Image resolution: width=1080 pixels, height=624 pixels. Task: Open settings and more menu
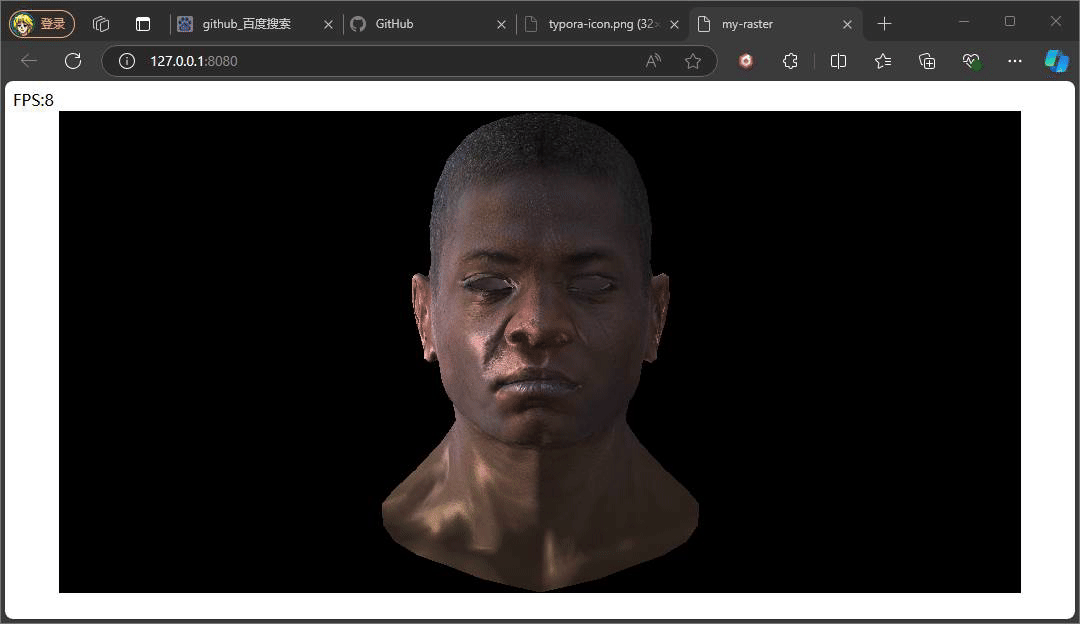1015,61
